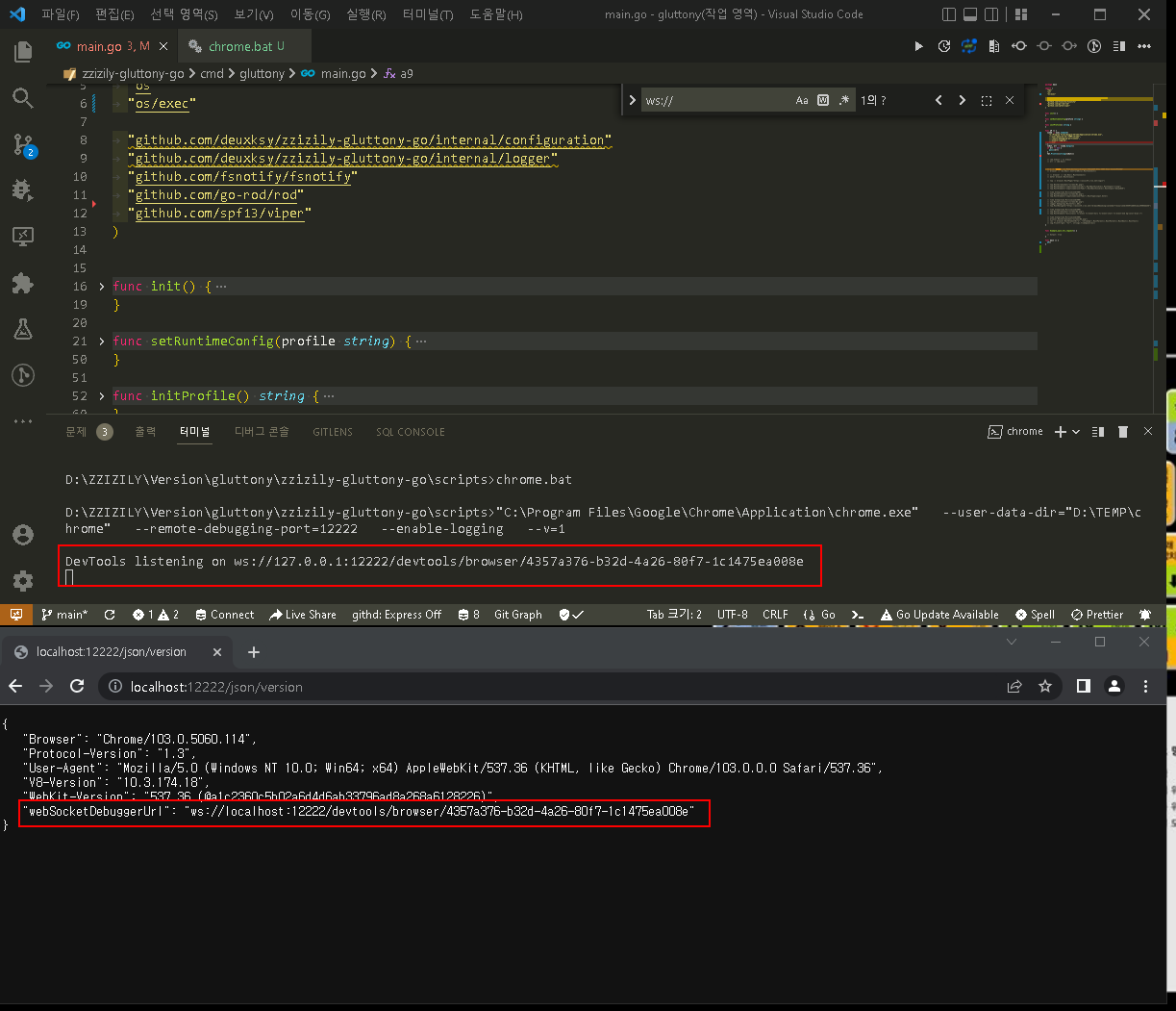This screenshot has height=1011, width=1176.
Task: Expand the replace field in find widget
Action: click(x=632, y=100)
